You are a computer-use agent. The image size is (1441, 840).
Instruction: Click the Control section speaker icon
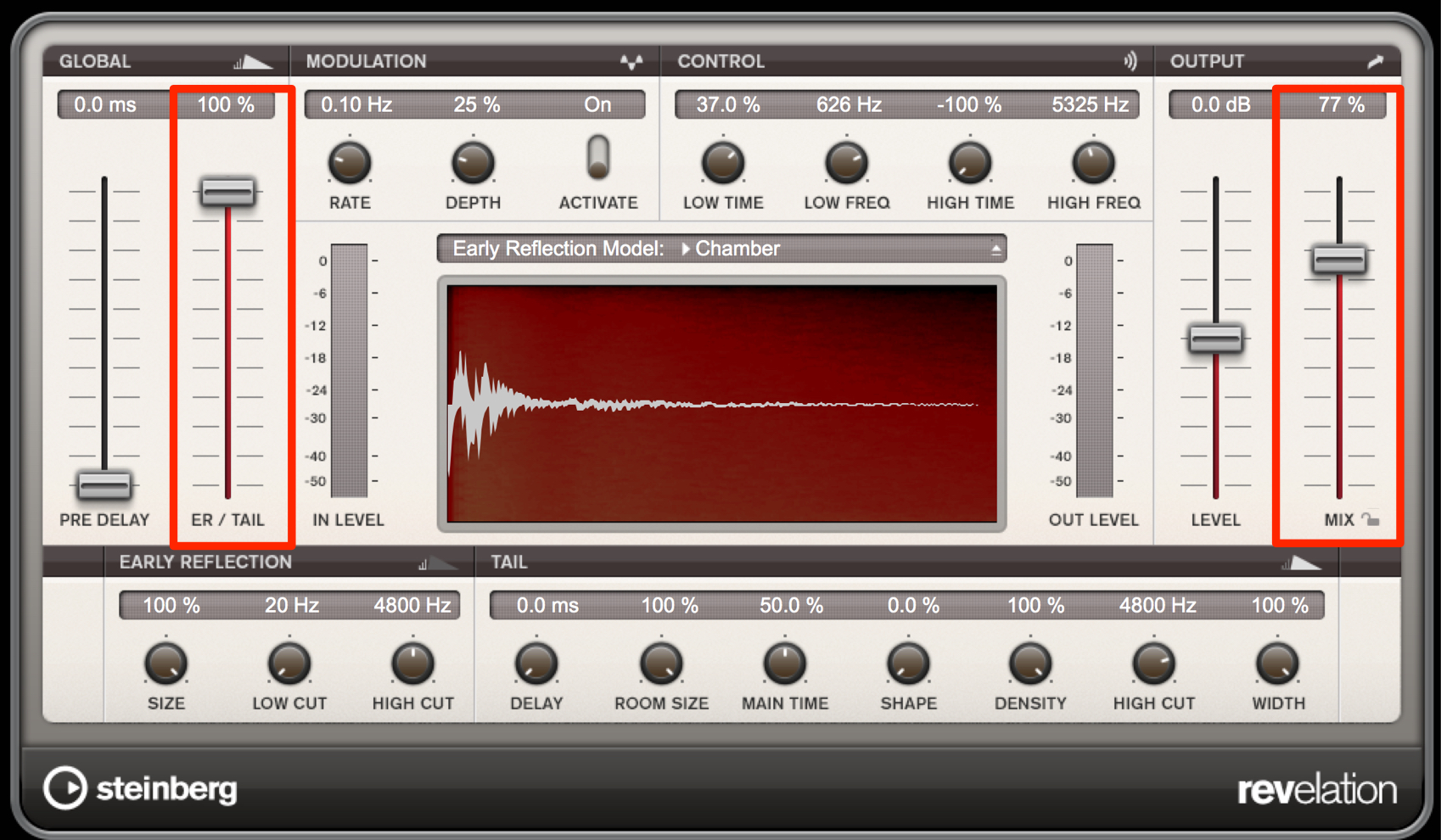(x=1130, y=61)
